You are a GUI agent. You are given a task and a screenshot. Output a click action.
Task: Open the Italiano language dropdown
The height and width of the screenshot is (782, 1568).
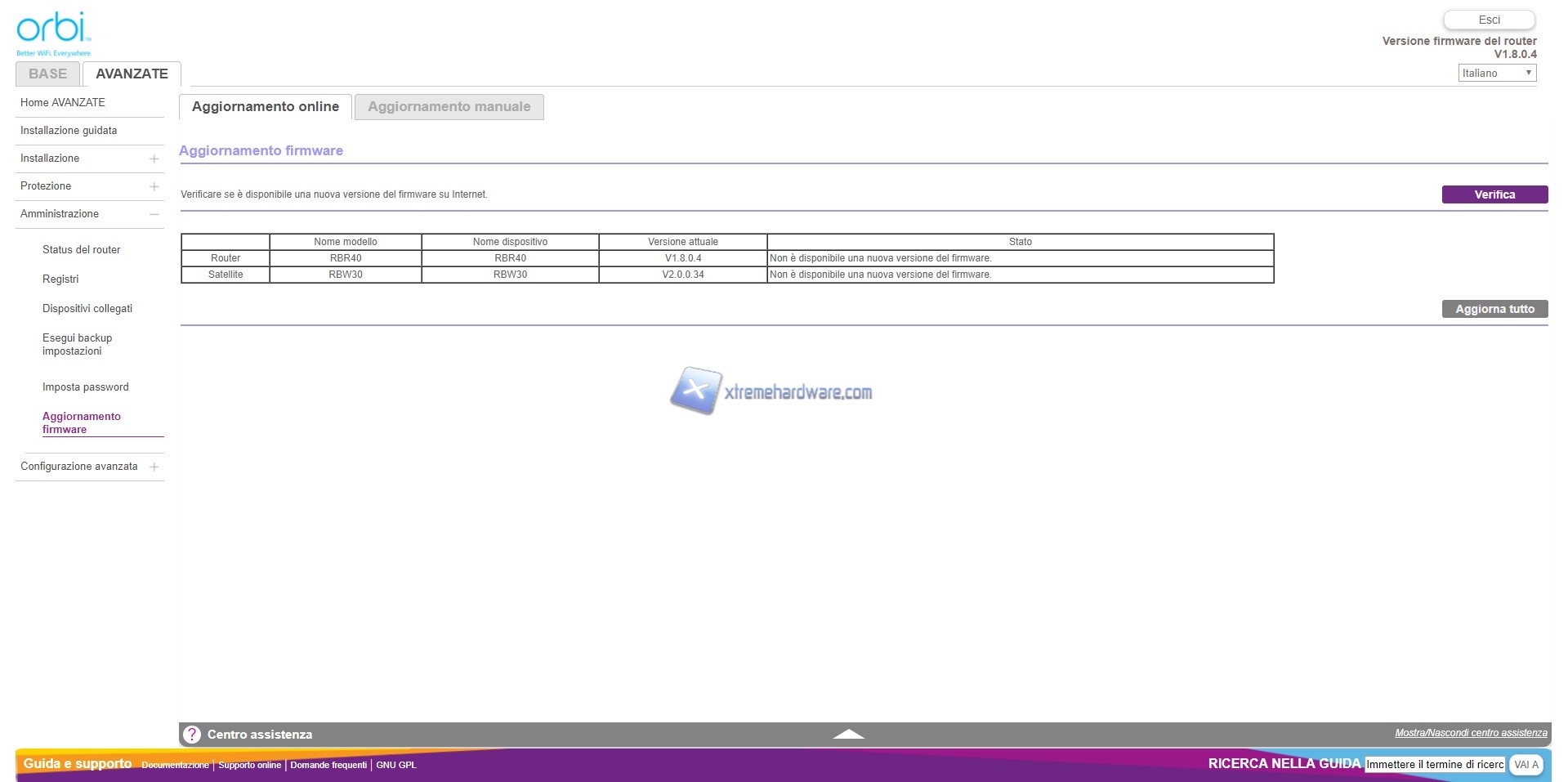1497,73
